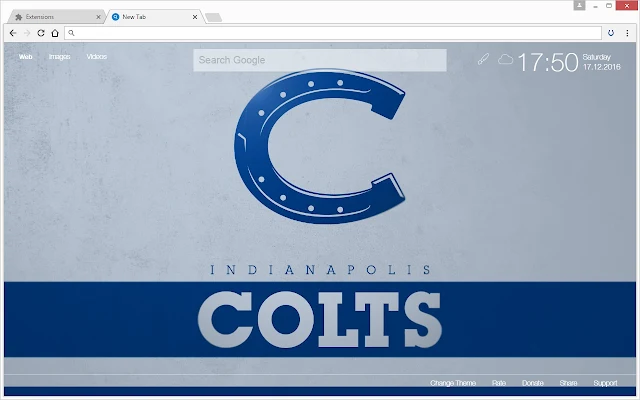
Task: Open a new tab with the tab button
Action: tap(213, 18)
